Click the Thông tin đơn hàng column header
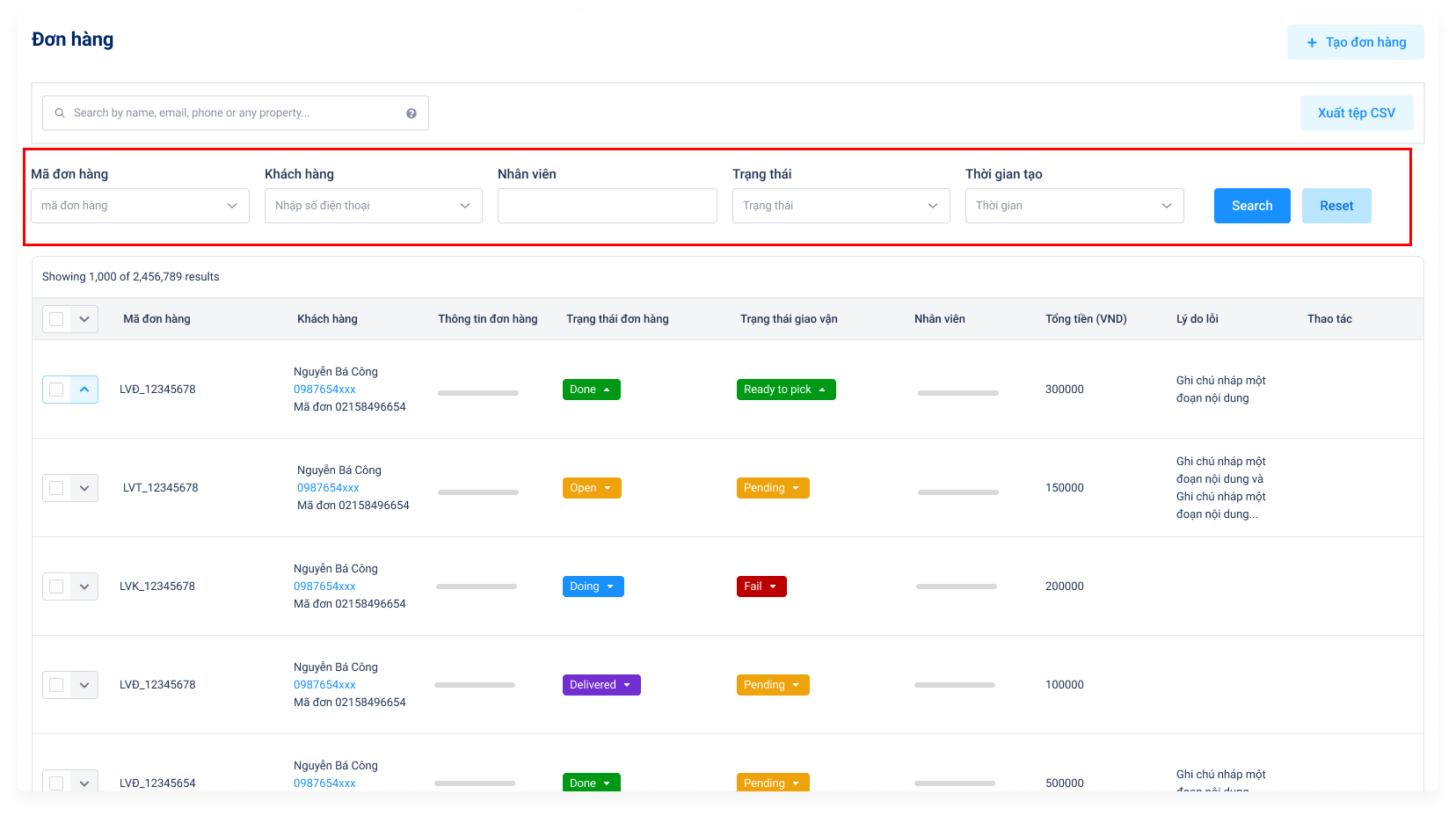The image size is (1456, 816). tap(488, 319)
